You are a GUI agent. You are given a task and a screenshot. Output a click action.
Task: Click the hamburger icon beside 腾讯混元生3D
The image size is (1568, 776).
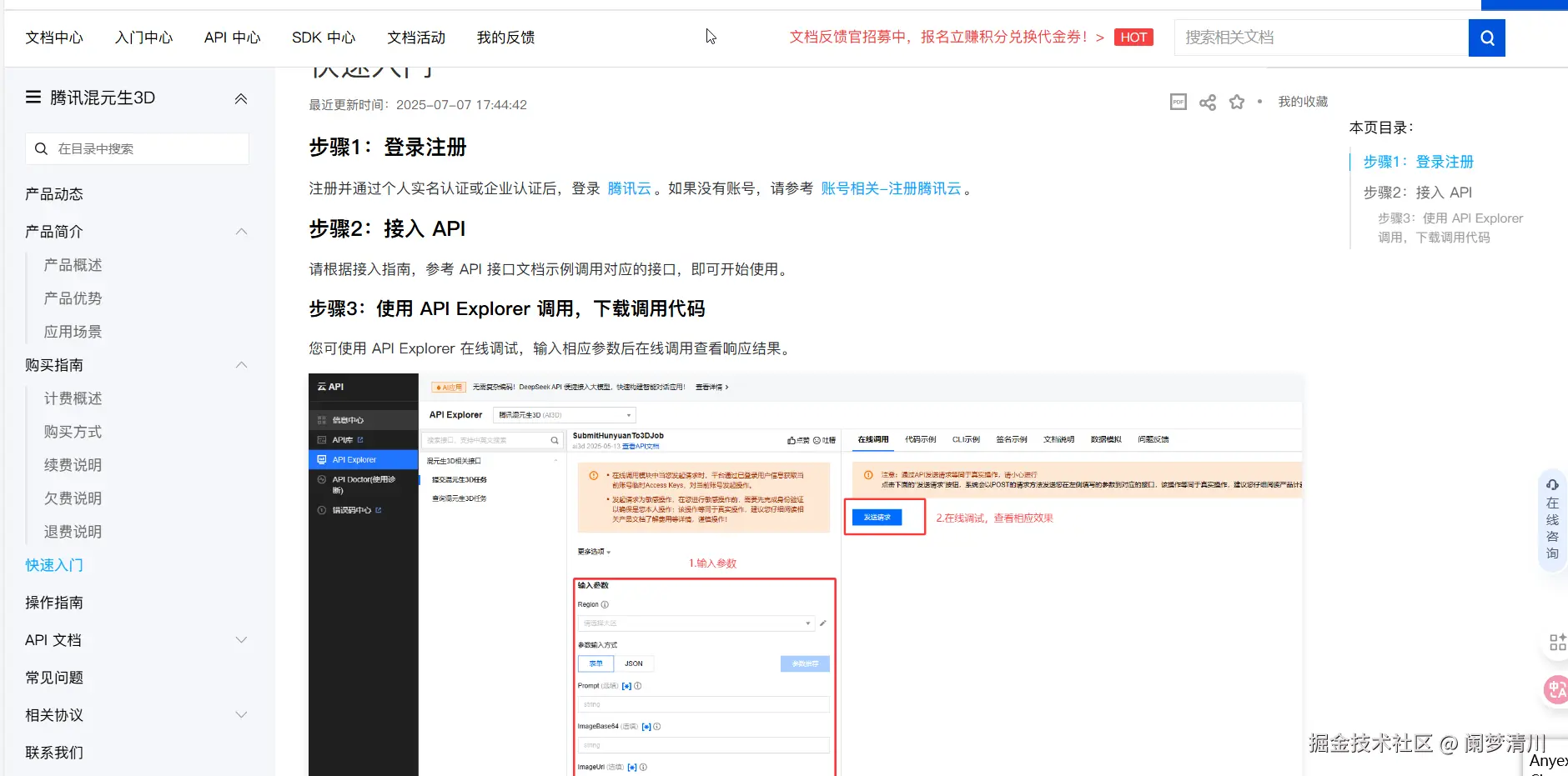click(x=33, y=98)
